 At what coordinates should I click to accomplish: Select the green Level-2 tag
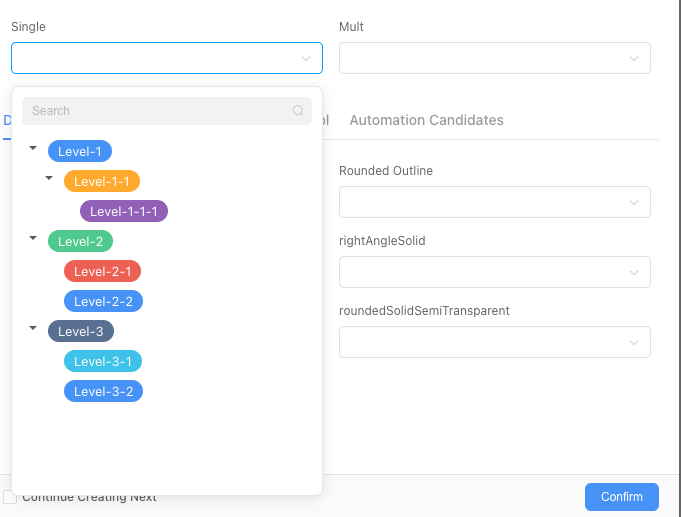[81, 241]
